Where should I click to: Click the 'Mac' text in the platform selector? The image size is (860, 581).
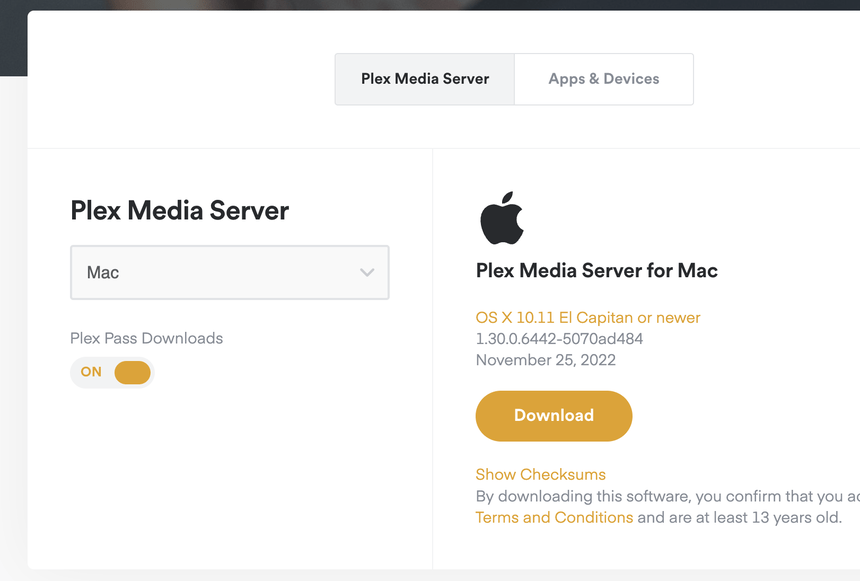tap(103, 272)
